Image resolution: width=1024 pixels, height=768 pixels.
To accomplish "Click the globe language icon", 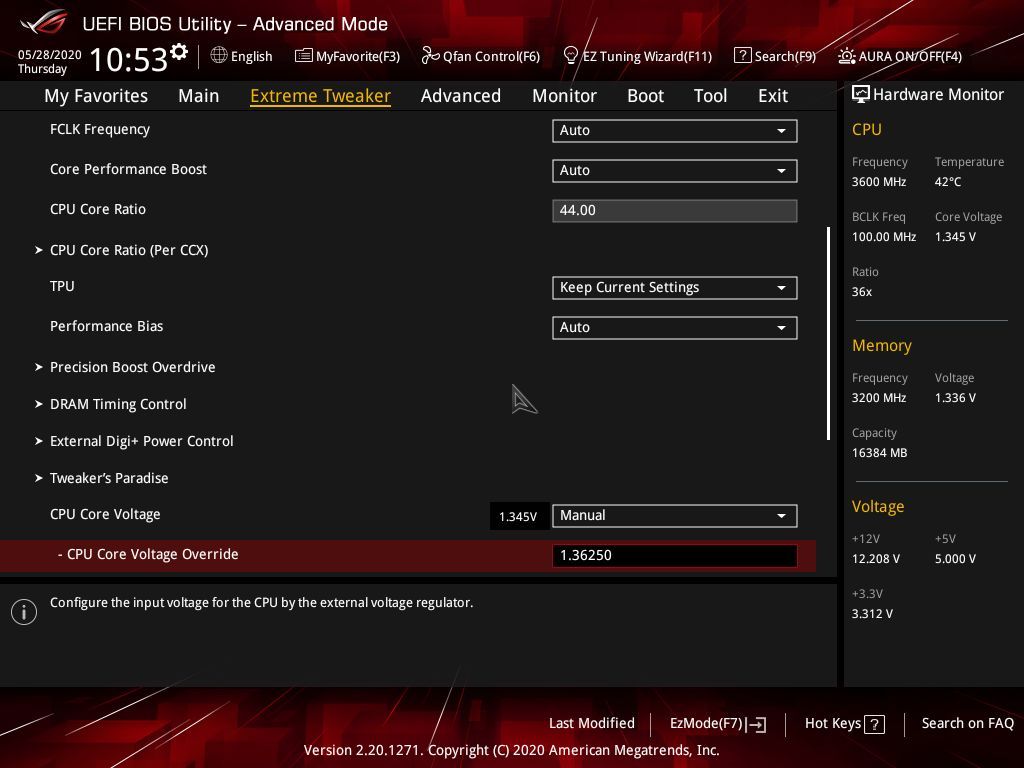I will (219, 56).
